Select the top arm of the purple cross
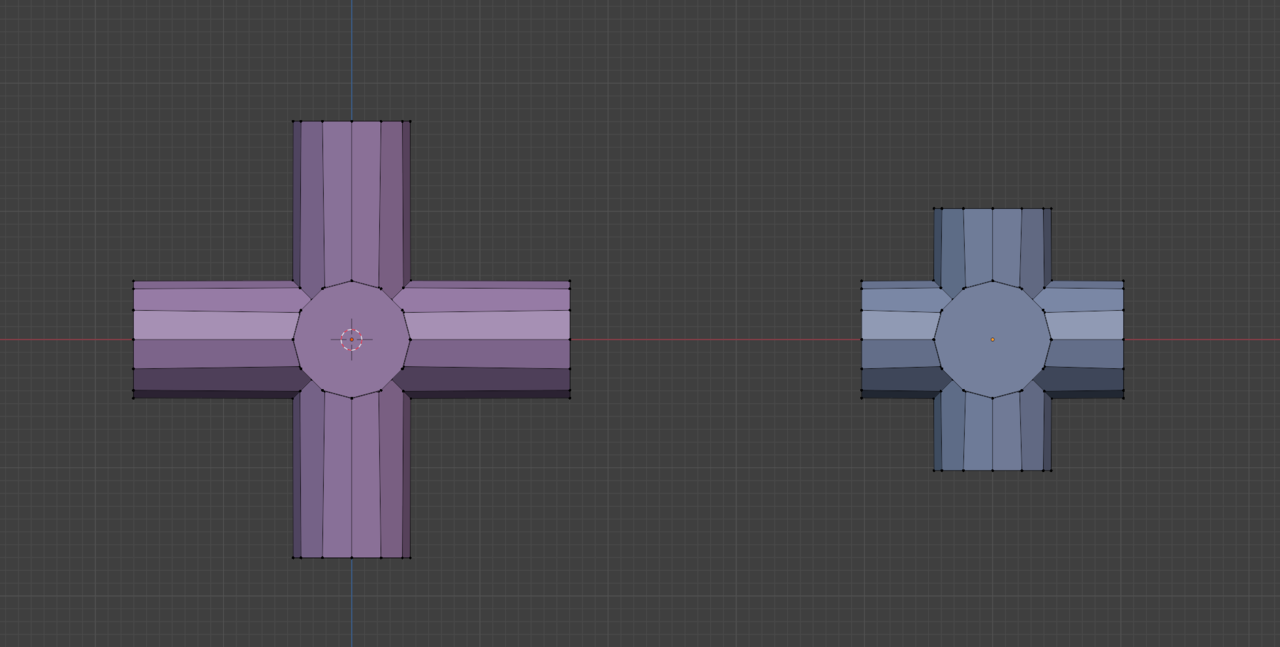Viewport: 1280px width, 647px height. point(352,204)
